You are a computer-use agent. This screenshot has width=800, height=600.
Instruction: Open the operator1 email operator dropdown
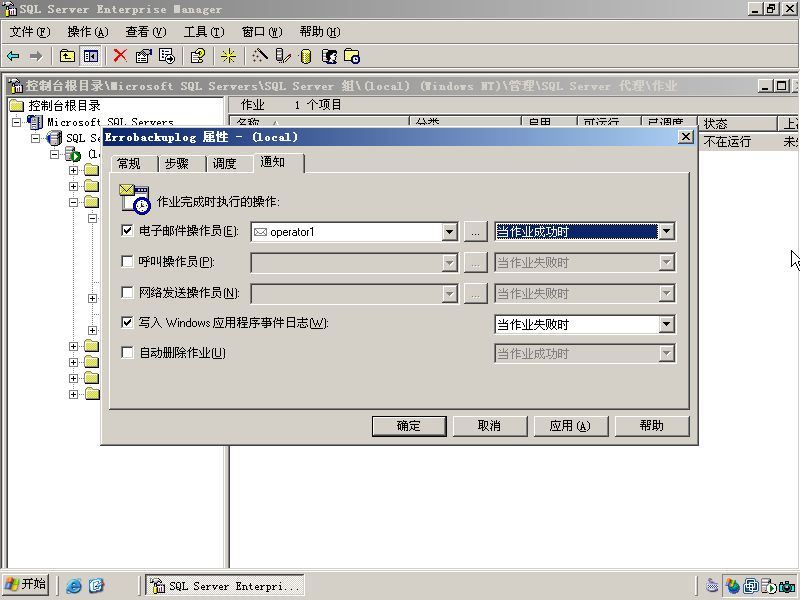449,232
